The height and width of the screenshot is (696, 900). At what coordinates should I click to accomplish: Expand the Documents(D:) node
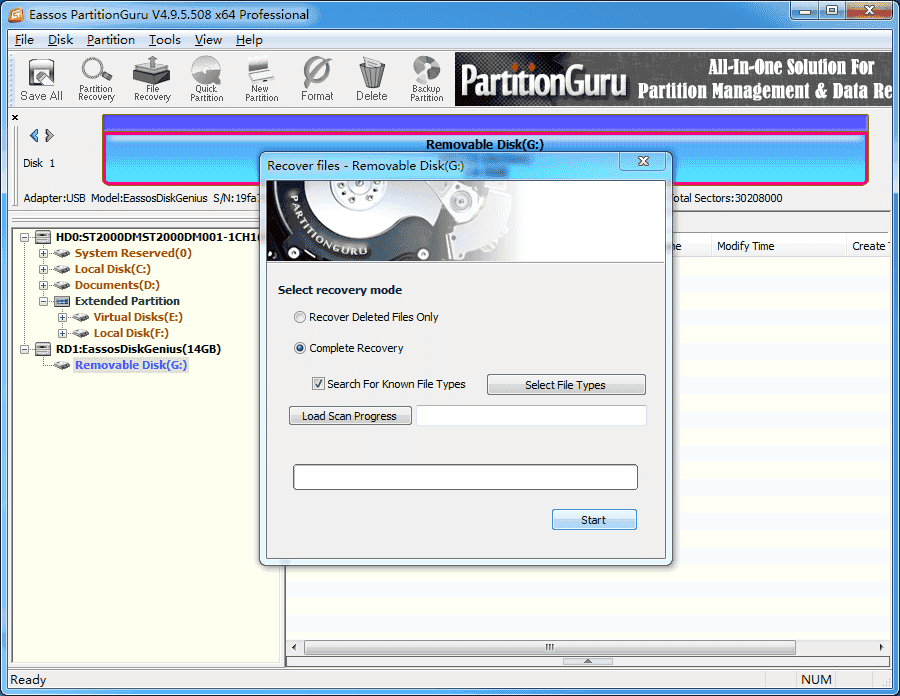tap(43, 285)
